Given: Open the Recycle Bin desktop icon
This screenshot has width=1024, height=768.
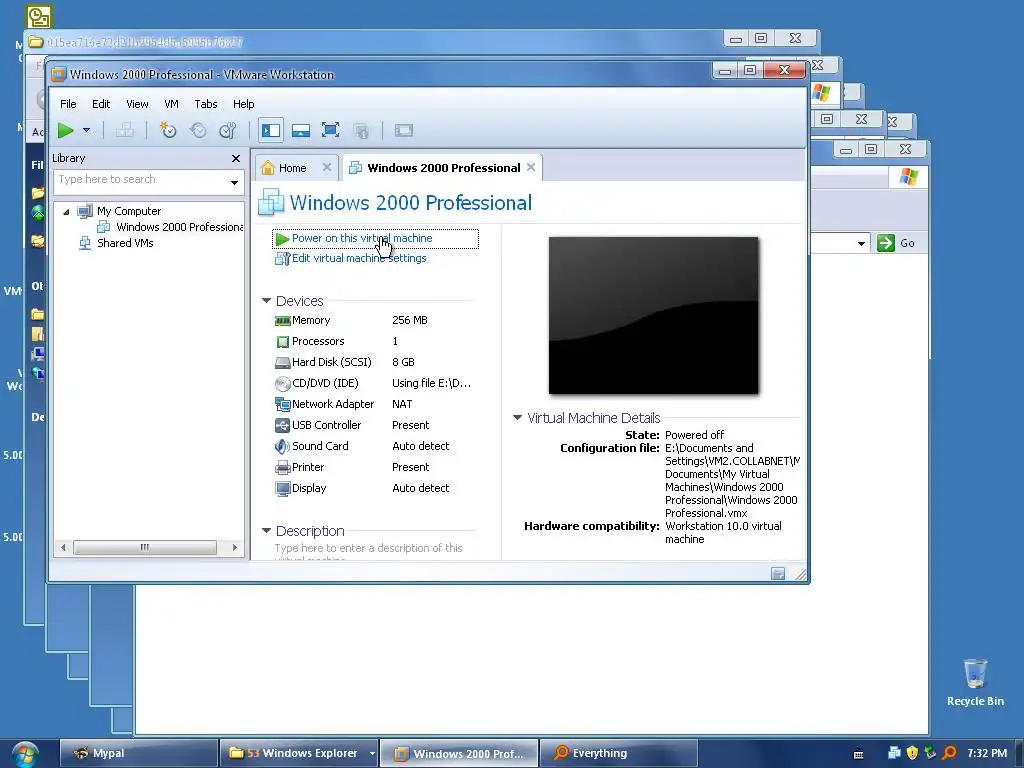Looking at the screenshot, I should point(975,682).
